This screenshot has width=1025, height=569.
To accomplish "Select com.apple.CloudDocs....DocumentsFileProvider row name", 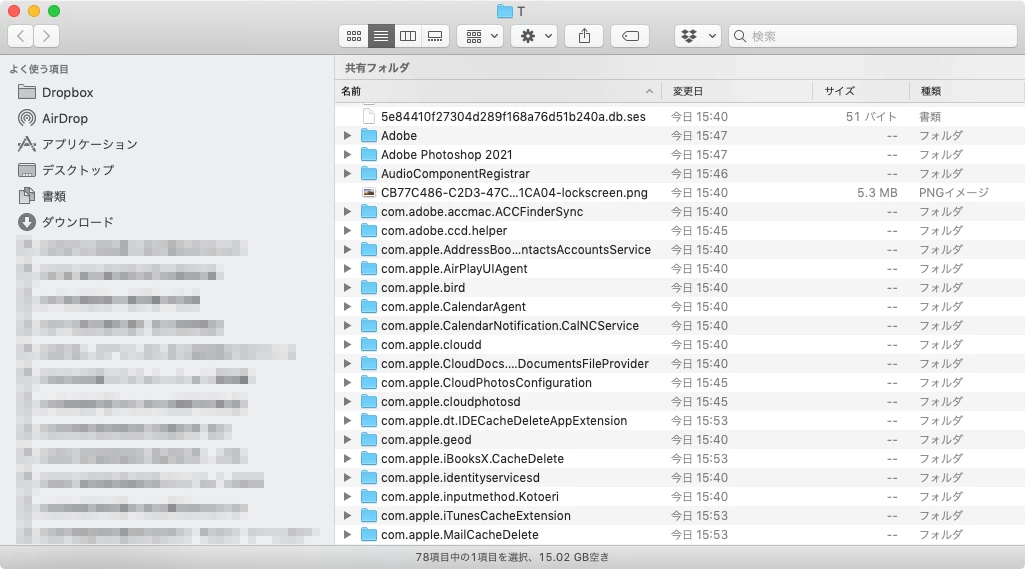I will (x=515, y=364).
